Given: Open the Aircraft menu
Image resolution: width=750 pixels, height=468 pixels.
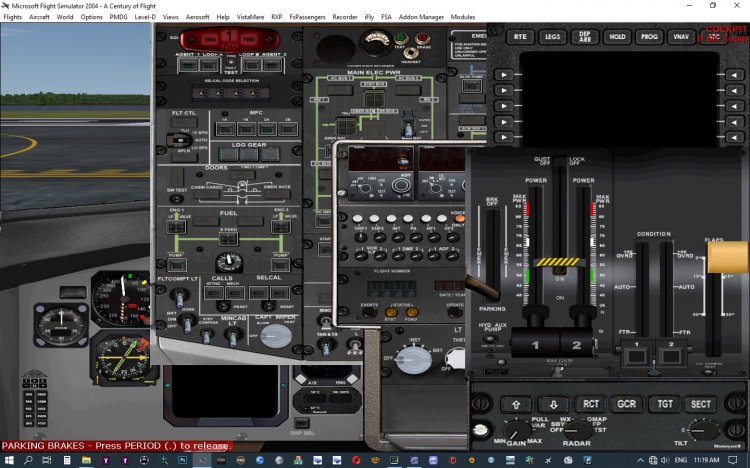Looking at the screenshot, I should 39,17.
